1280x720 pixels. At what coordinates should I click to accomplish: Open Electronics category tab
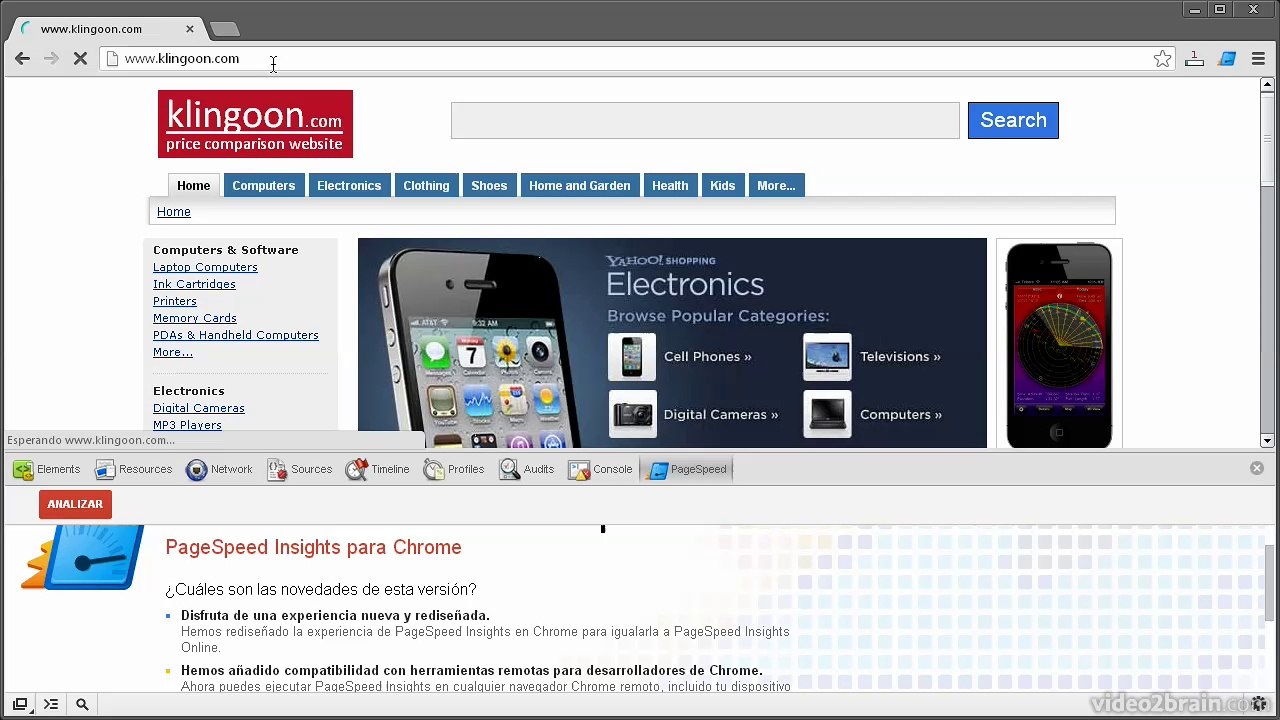click(x=349, y=185)
